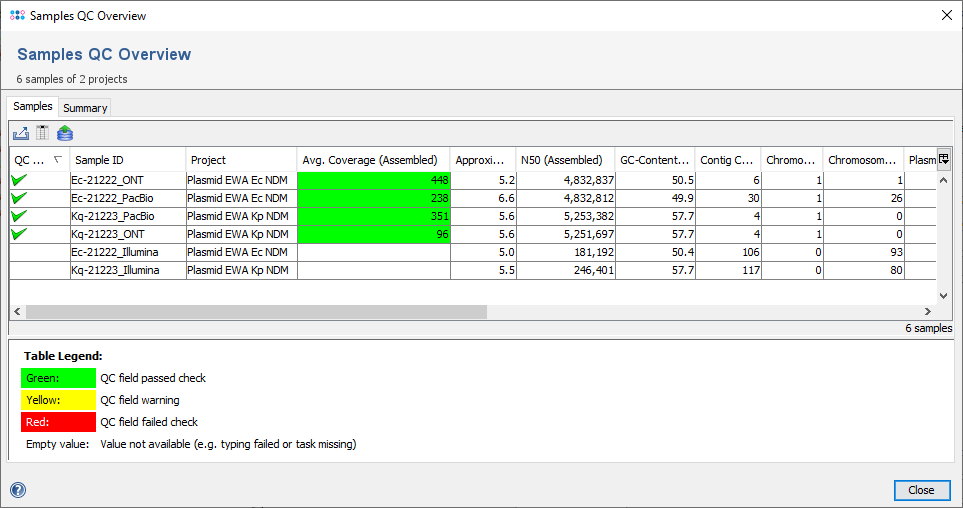Click the database upload icon with green arrow
The height and width of the screenshot is (508, 963).
click(65, 133)
